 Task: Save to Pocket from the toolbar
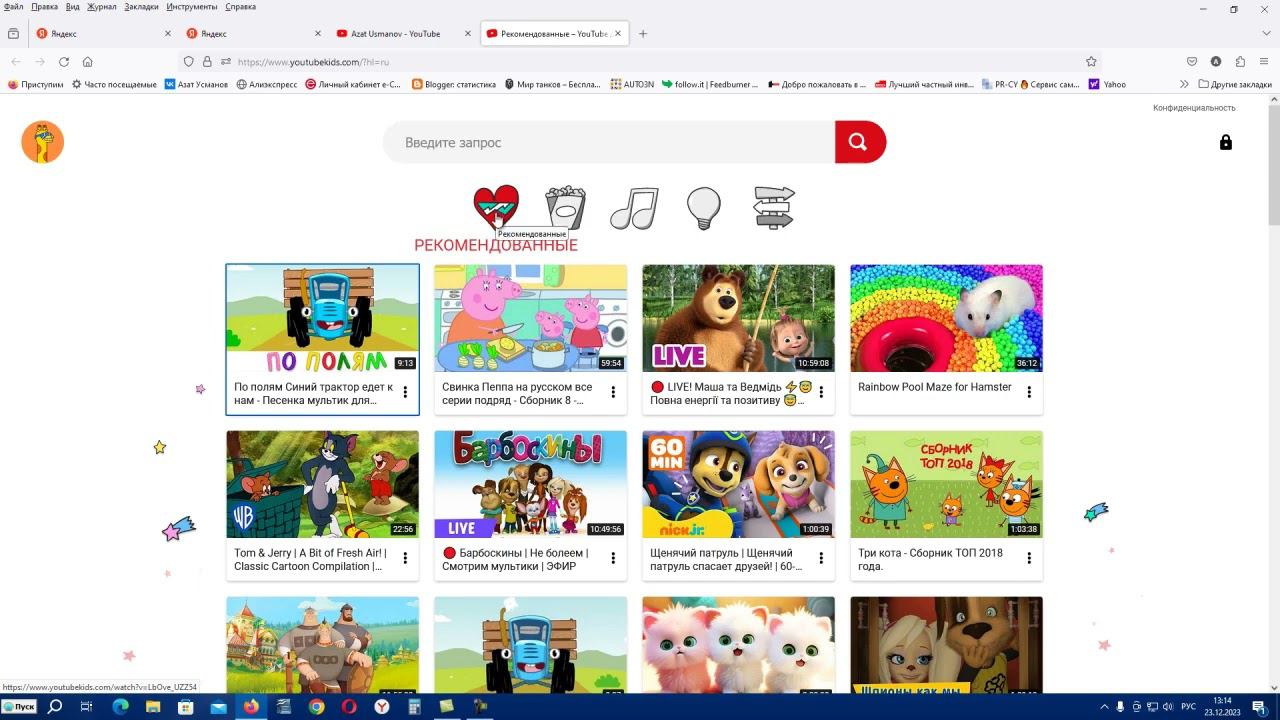[1192, 62]
